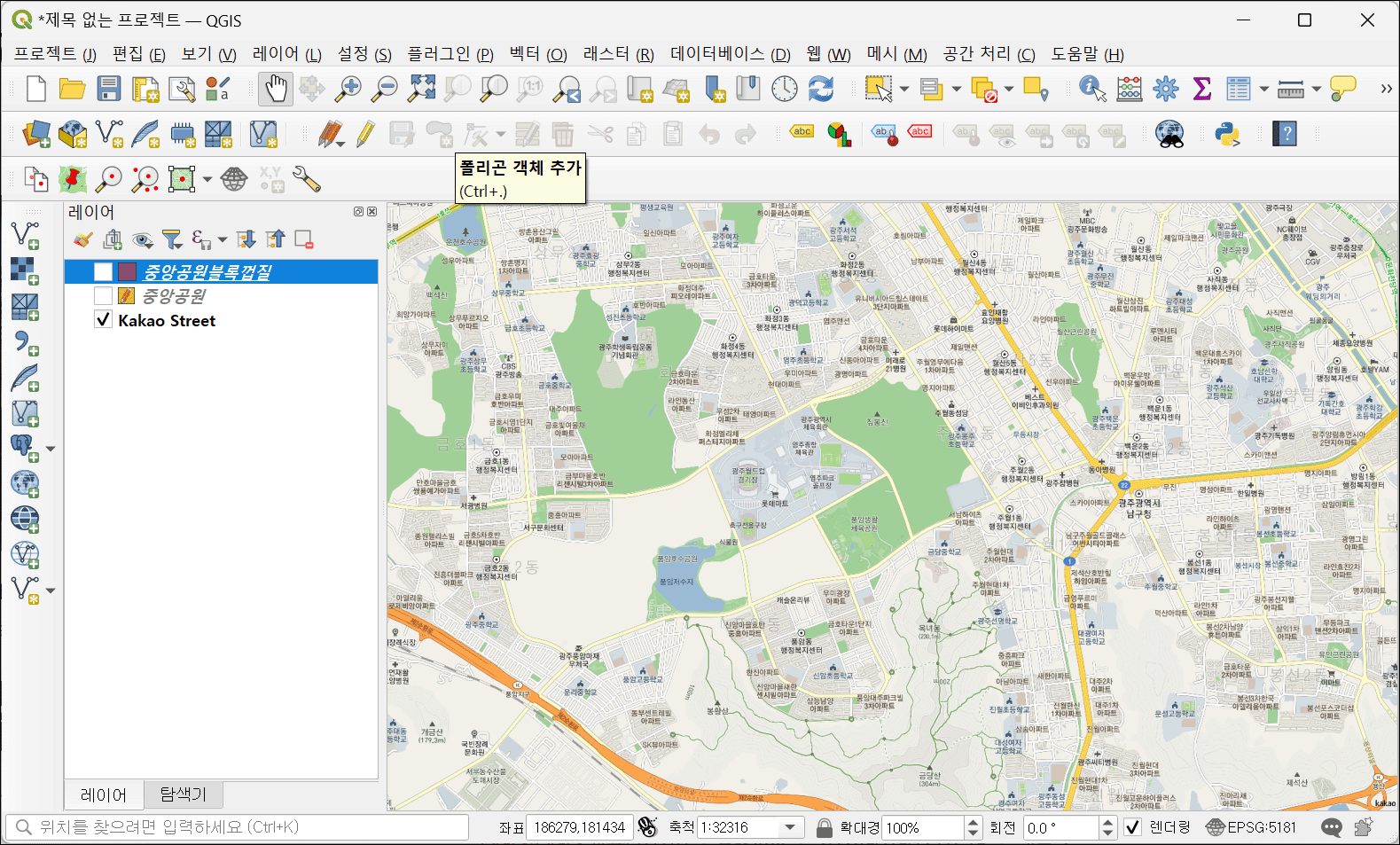Image resolution: width=1400 pixels, height=845 pixels.
Task: Click the New Shapefile Layer icon
Action: coord(109,134)
